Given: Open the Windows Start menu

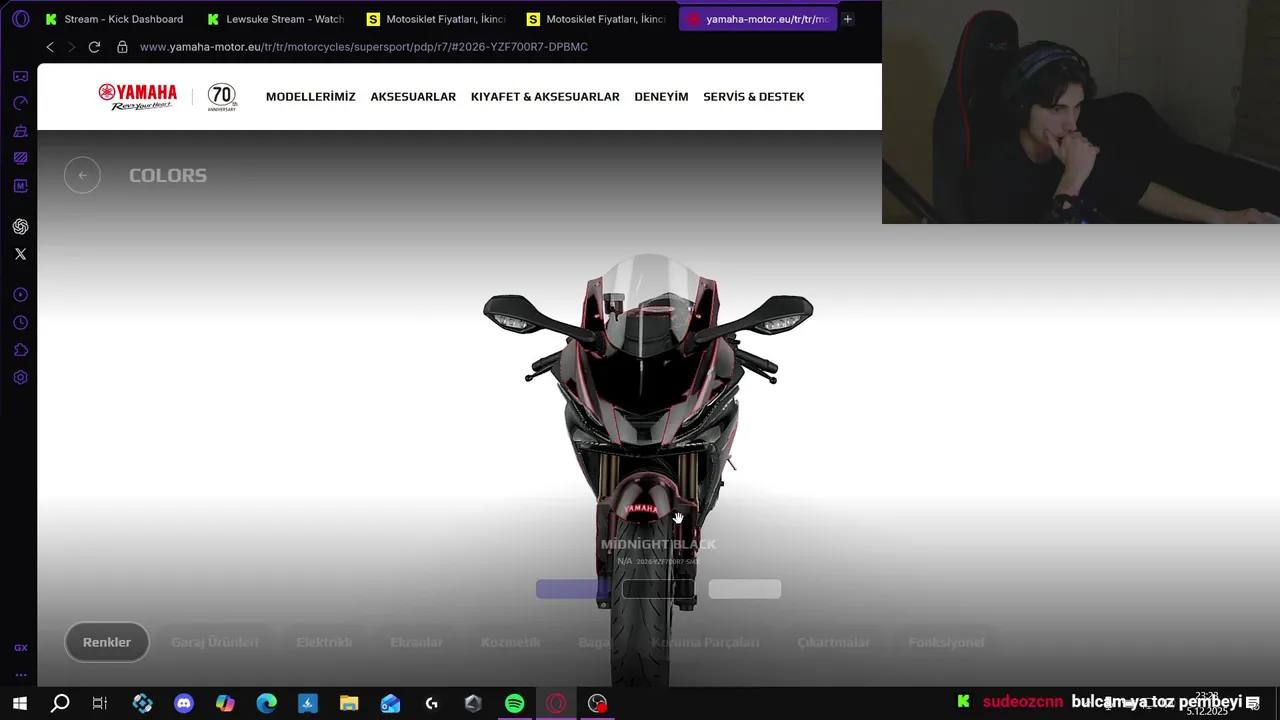Looking at the screenshot, I should tap(19, 703).
